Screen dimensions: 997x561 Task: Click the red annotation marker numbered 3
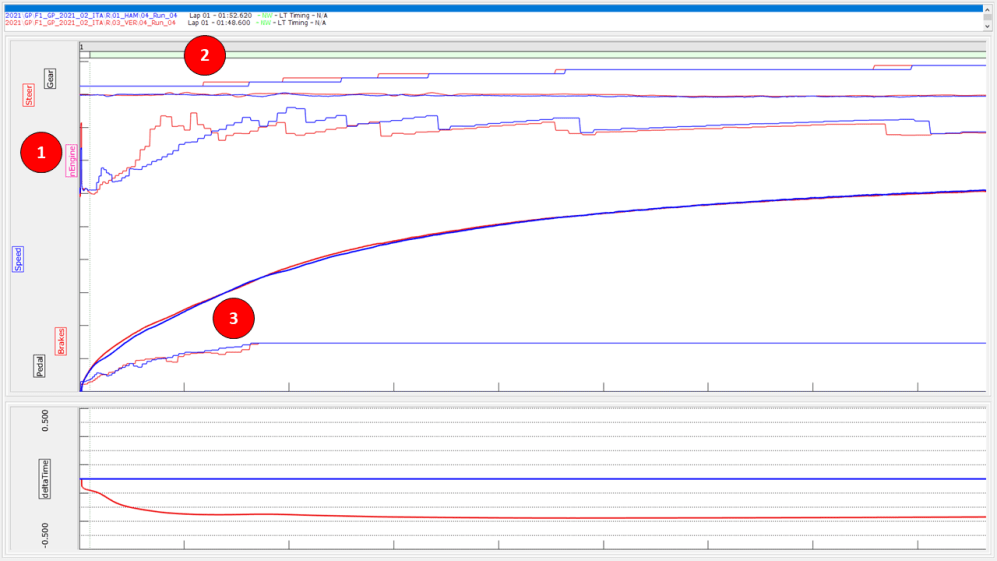234,319
